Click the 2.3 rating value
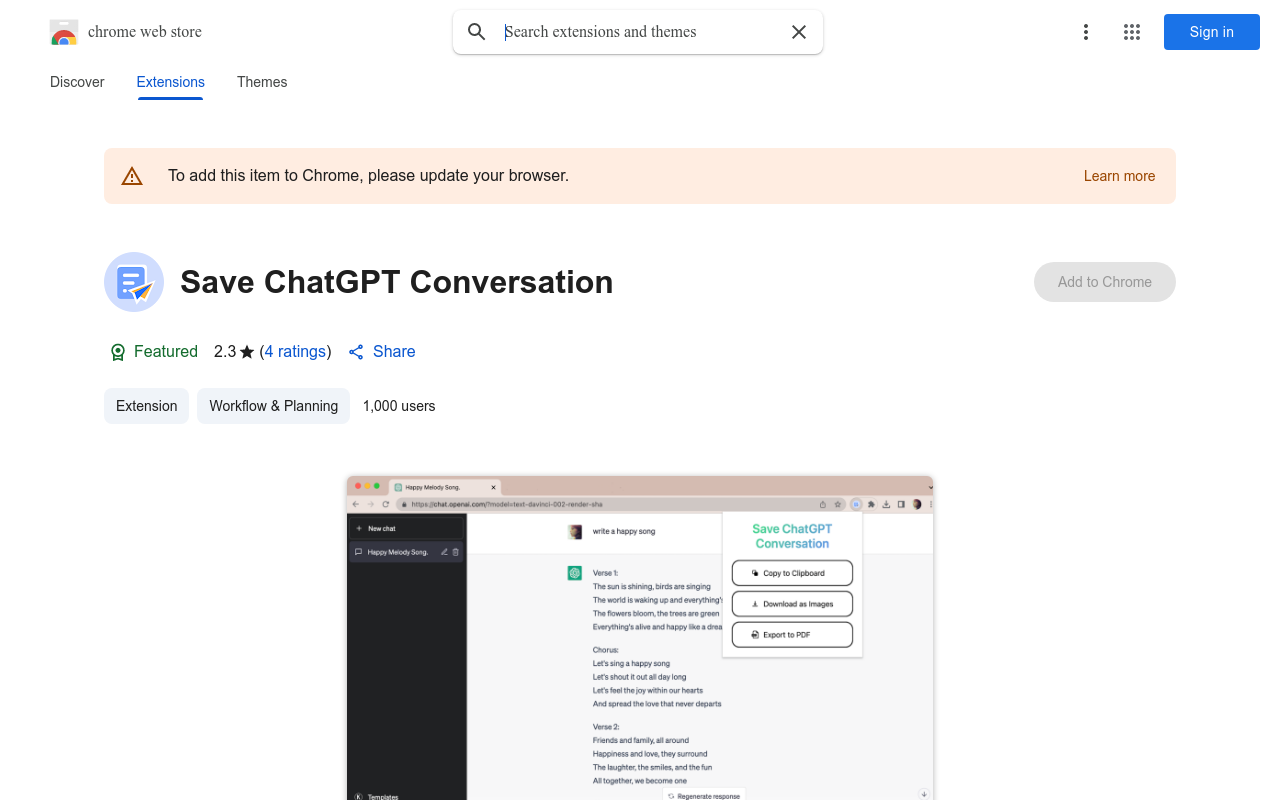1280x800 pixels. (x=225, y=352)
